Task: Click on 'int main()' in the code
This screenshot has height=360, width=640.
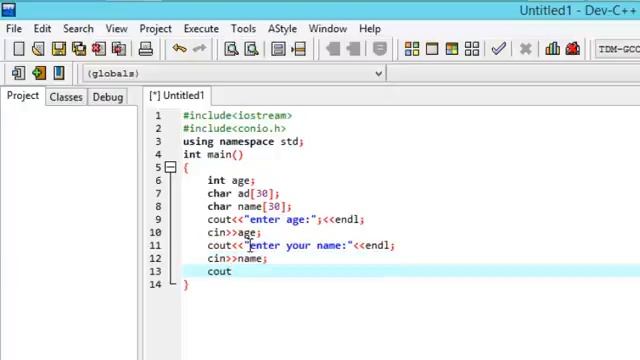Action: [213, 155]
